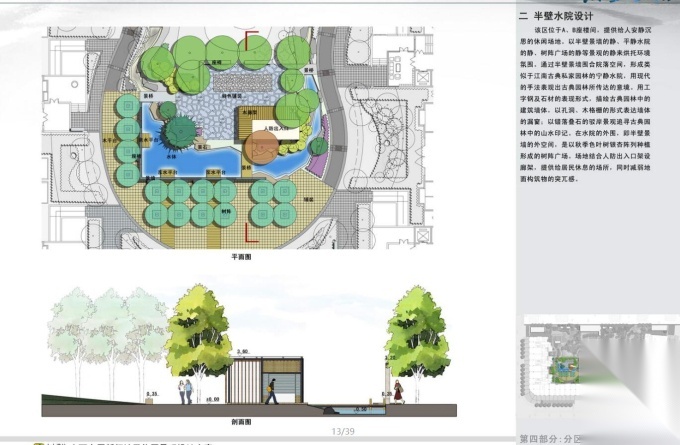Click the '平面图' caption under the plan
Screen dimensions: 680x445
point(241,257)
